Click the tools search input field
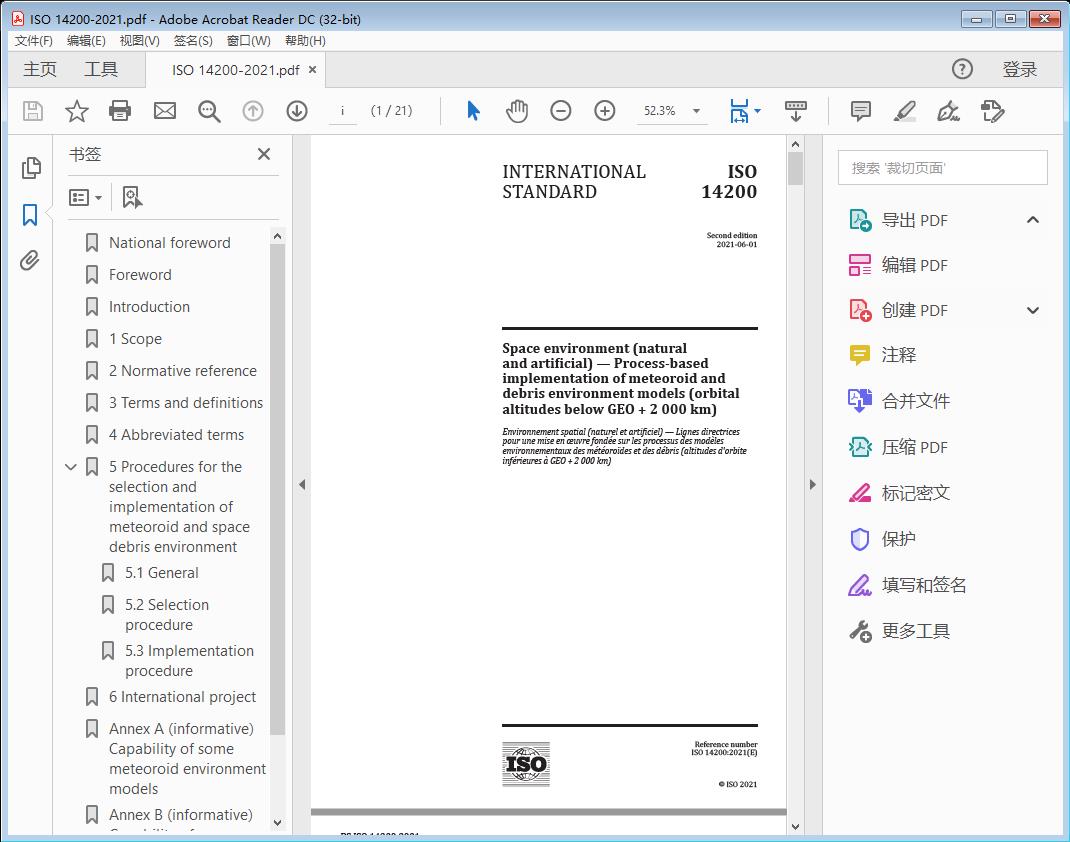 coord(942,168)
